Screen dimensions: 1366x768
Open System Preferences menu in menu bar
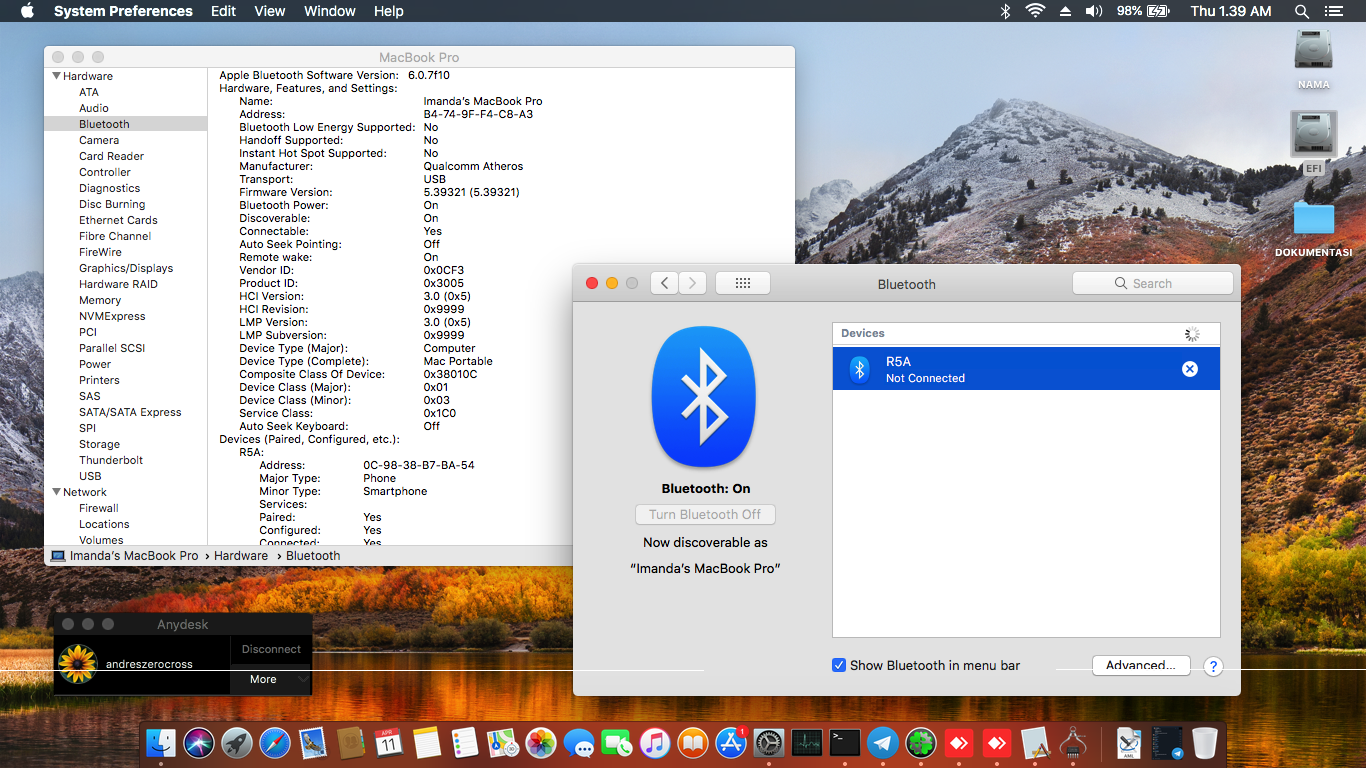point(123,11)
